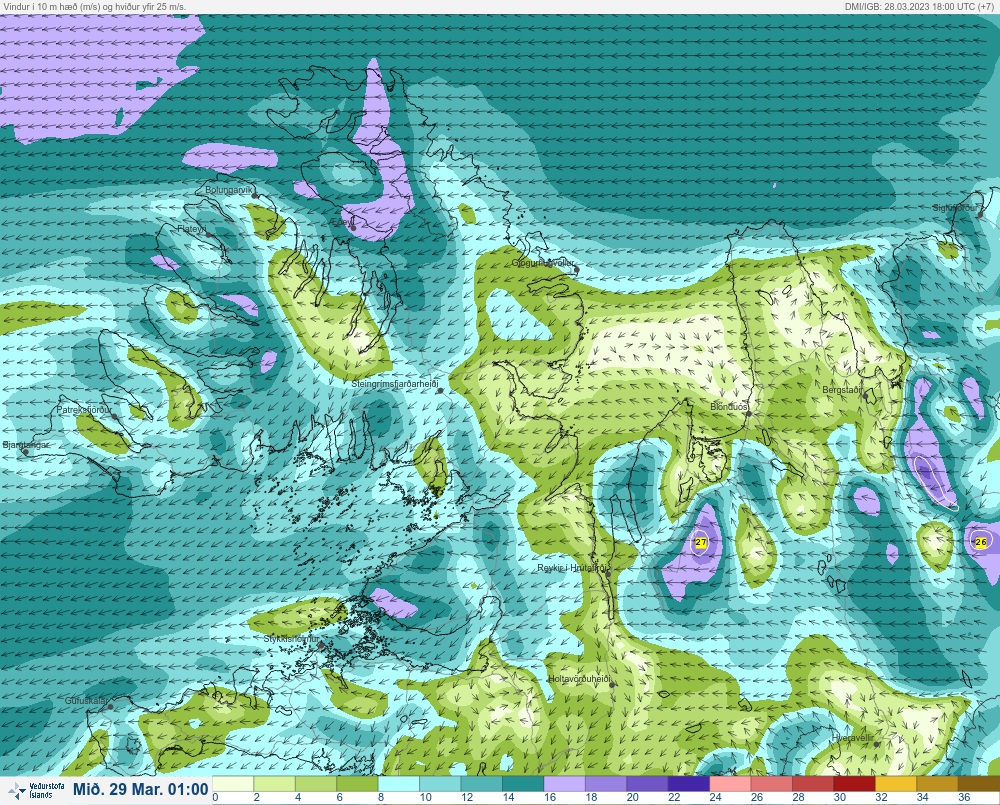This screenshot has width=1000, height=805.
Task: Click the Siglufjörður station label
Action: point(955,208)
